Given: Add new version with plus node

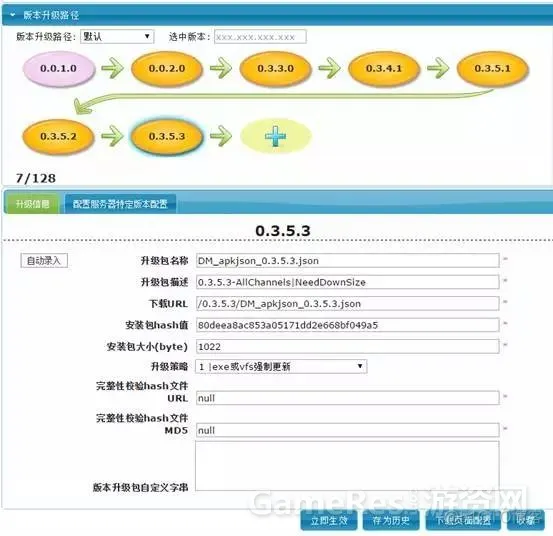Looking at the screenshot, I should 275,136.
